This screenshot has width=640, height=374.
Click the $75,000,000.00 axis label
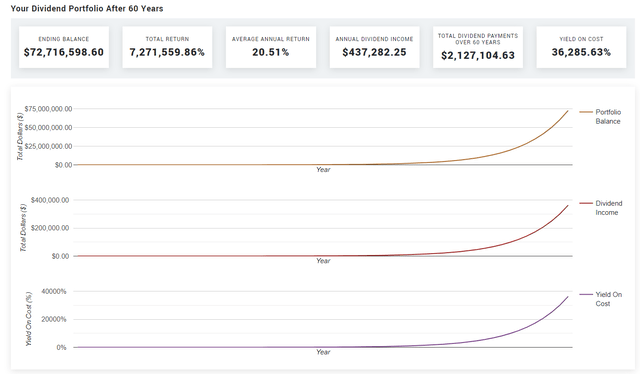click(x=48, y=109)
